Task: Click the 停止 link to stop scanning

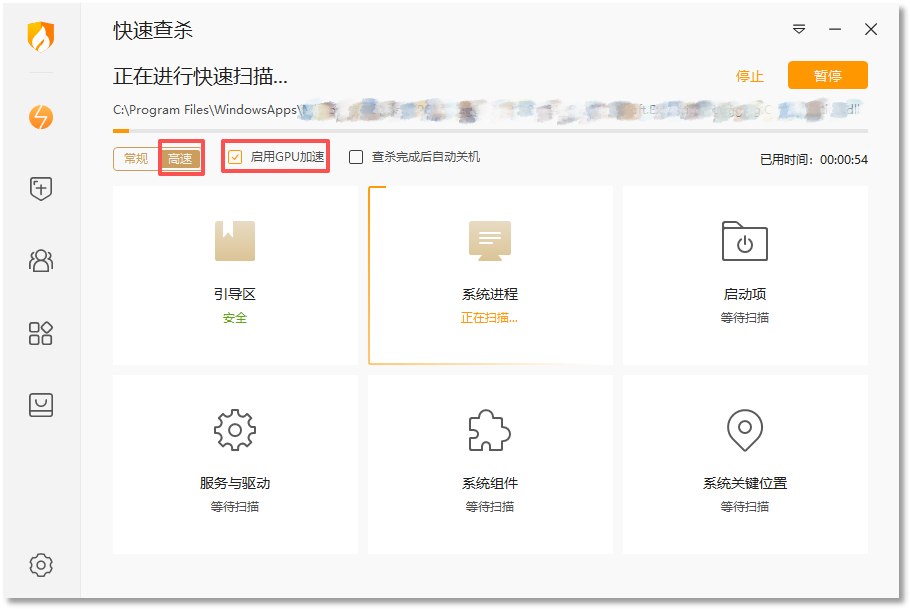Action: 750,76
